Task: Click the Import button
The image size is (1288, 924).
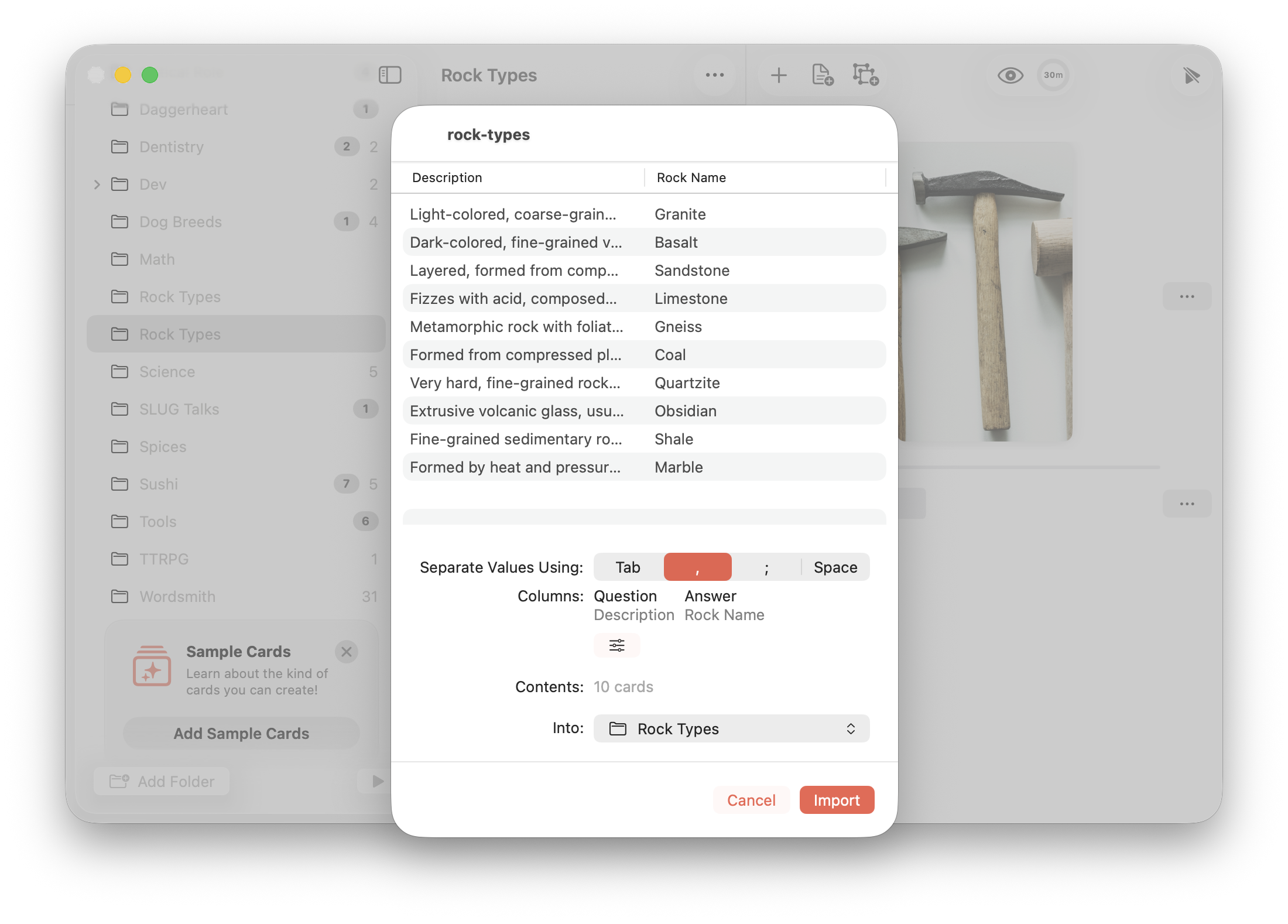Action: click(x=836, y=800)
